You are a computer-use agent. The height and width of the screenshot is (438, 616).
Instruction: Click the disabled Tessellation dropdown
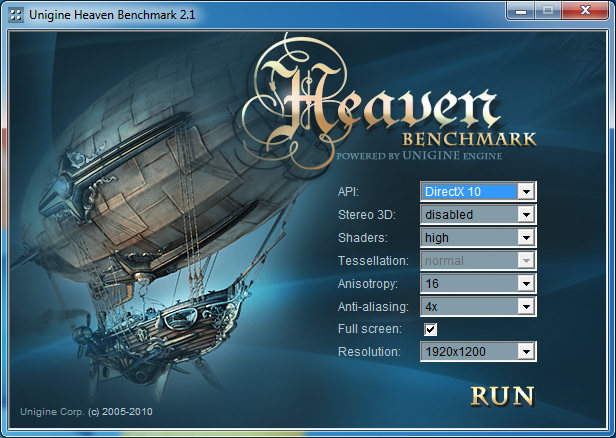478,260
